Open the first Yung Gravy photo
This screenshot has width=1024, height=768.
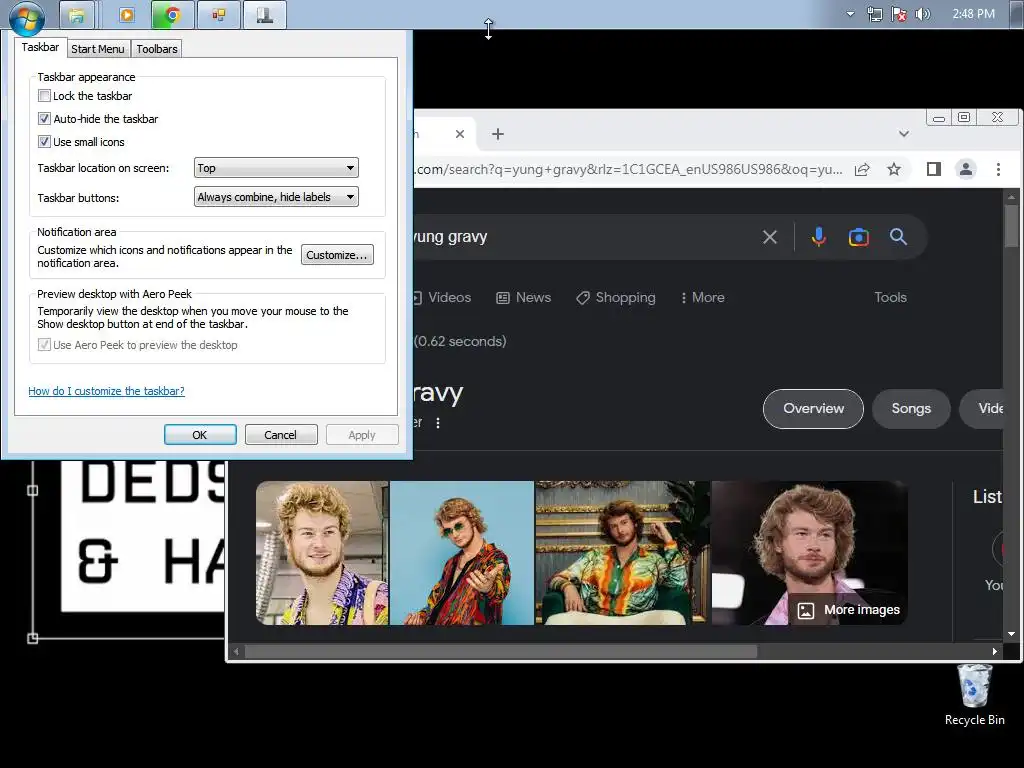click(x=322, y=553)
